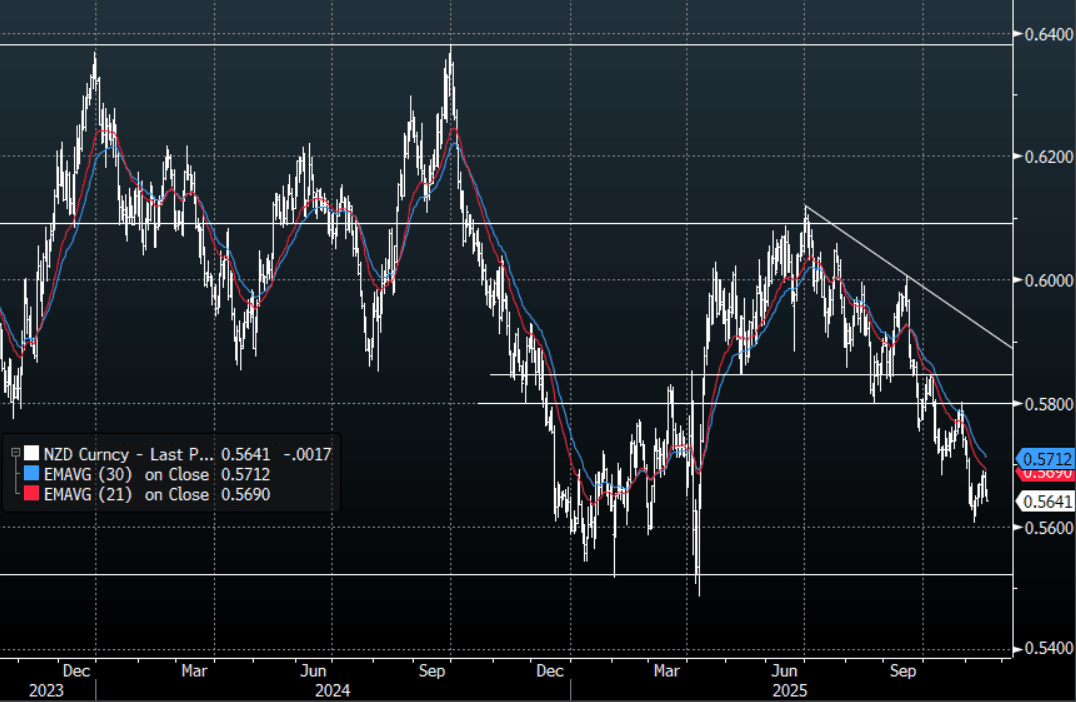The height and width of the screenshot is (702, 1076).
Task: Click the red 0.5690 price axis tag
Action: [1046, 473]
